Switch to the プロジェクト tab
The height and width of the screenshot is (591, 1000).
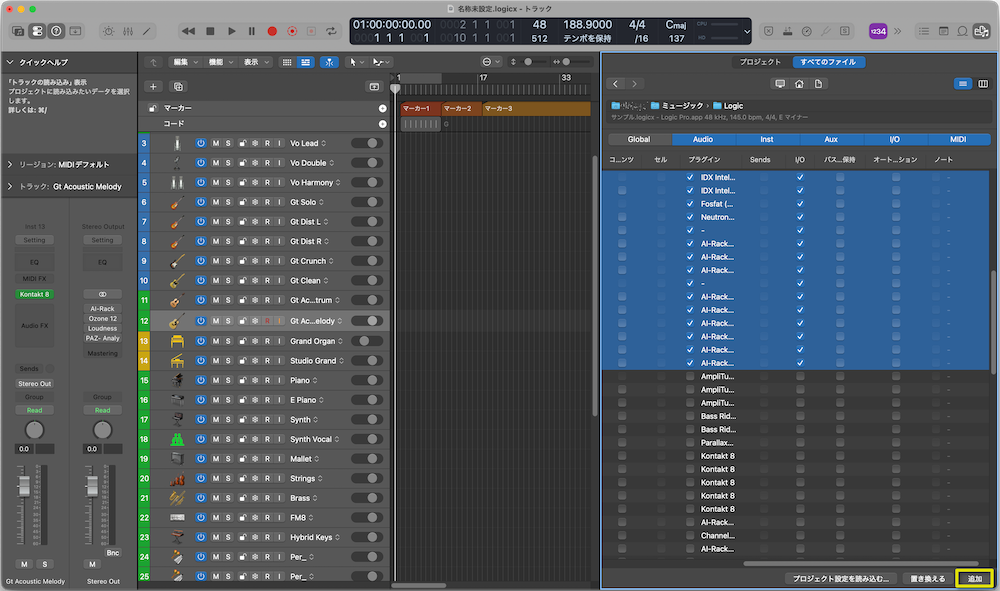point(760,62)
